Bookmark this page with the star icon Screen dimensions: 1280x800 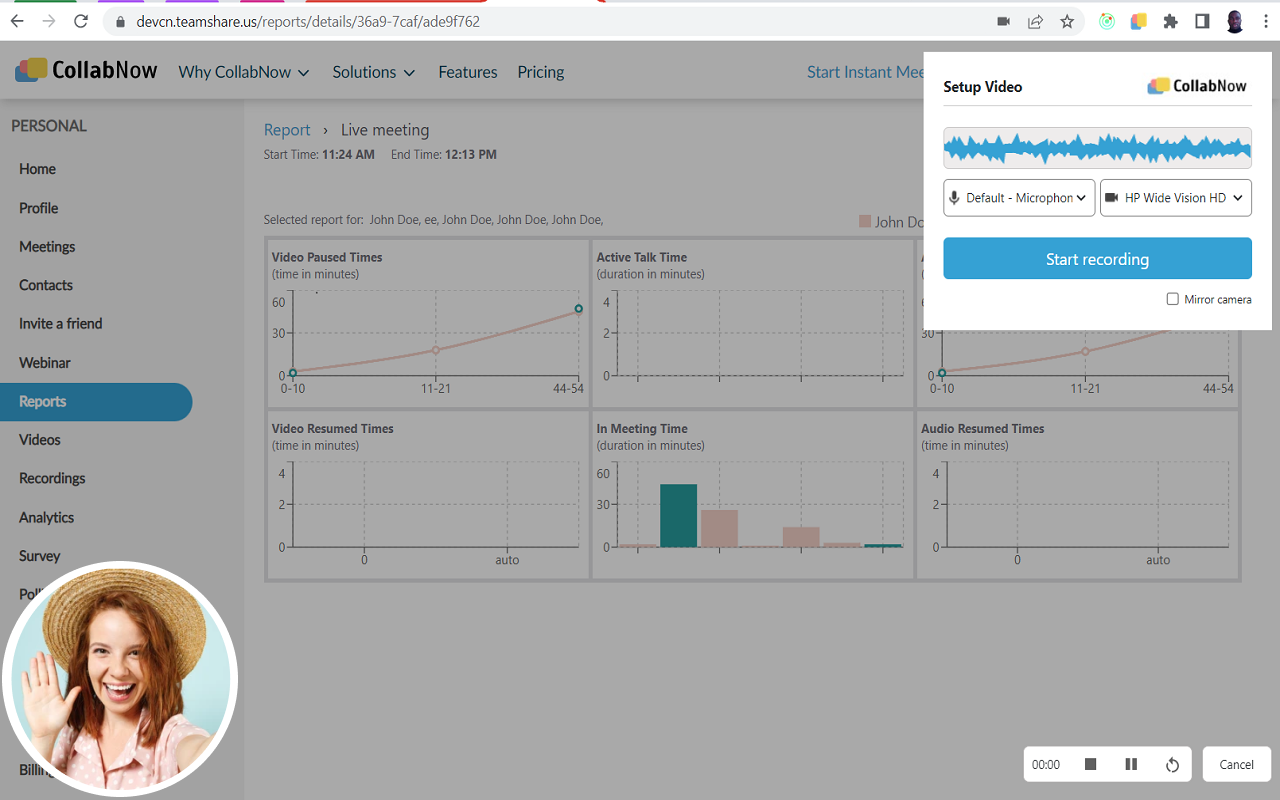click(x=1067, y=21)
